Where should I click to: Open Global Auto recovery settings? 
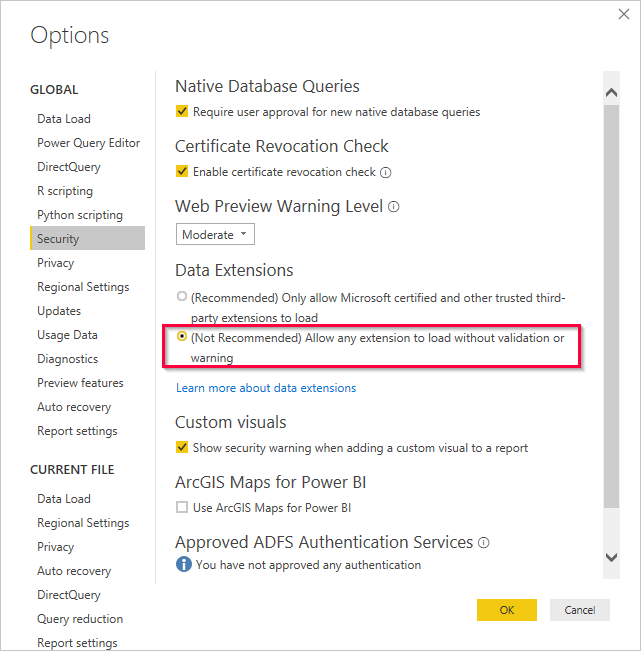click(74, 407)
